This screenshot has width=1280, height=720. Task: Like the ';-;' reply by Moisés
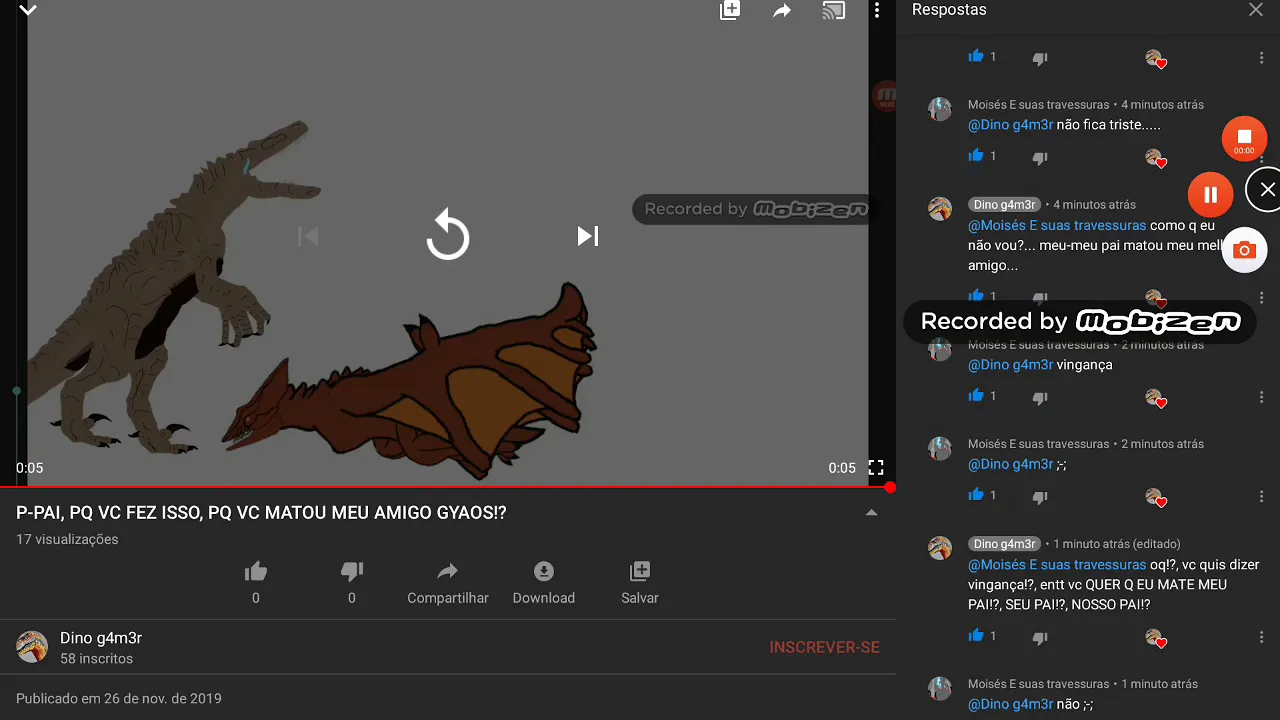point(976,494)
